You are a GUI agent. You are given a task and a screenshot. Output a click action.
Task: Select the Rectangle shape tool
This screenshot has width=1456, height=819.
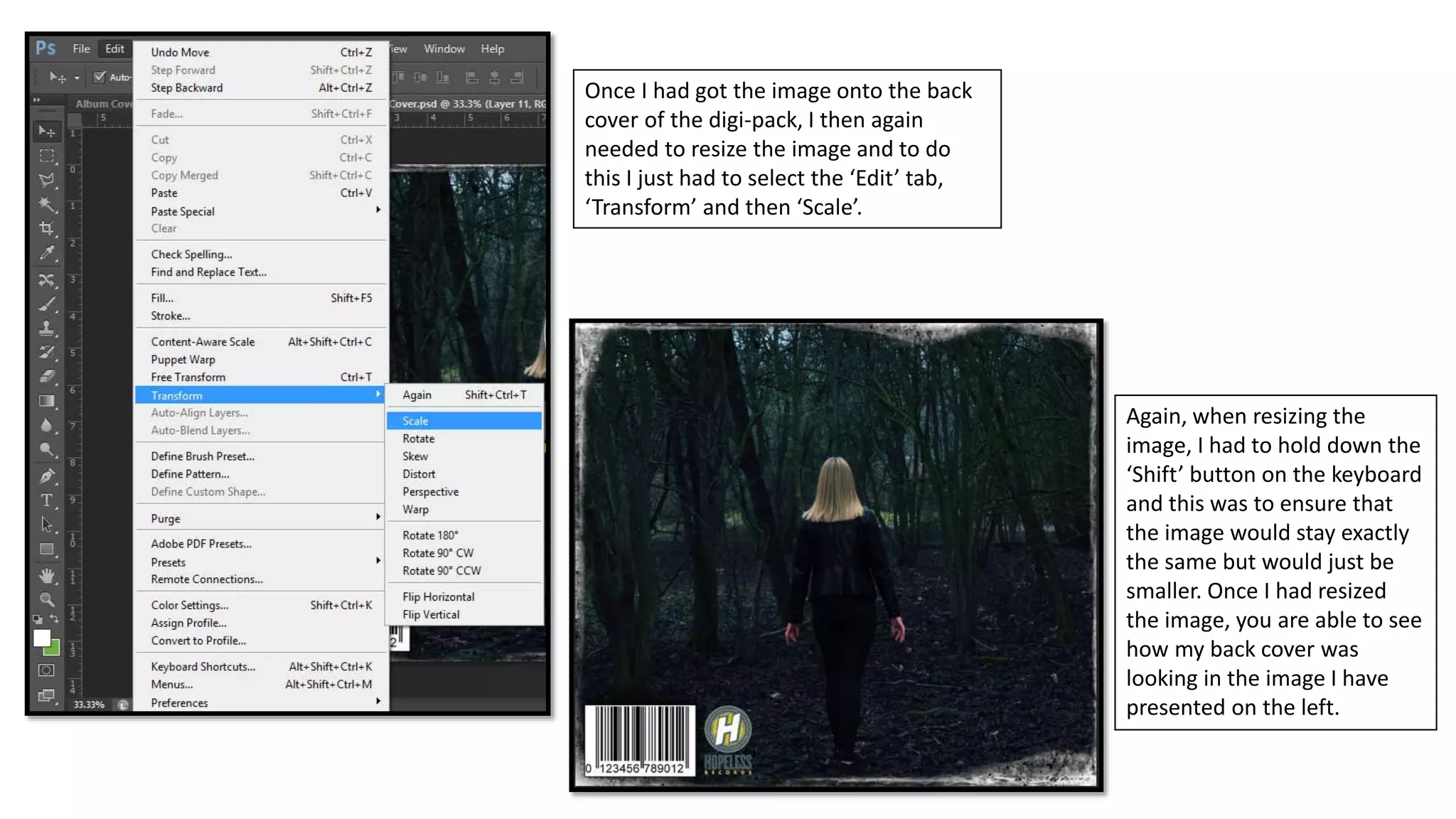click(x=47, y=550)
